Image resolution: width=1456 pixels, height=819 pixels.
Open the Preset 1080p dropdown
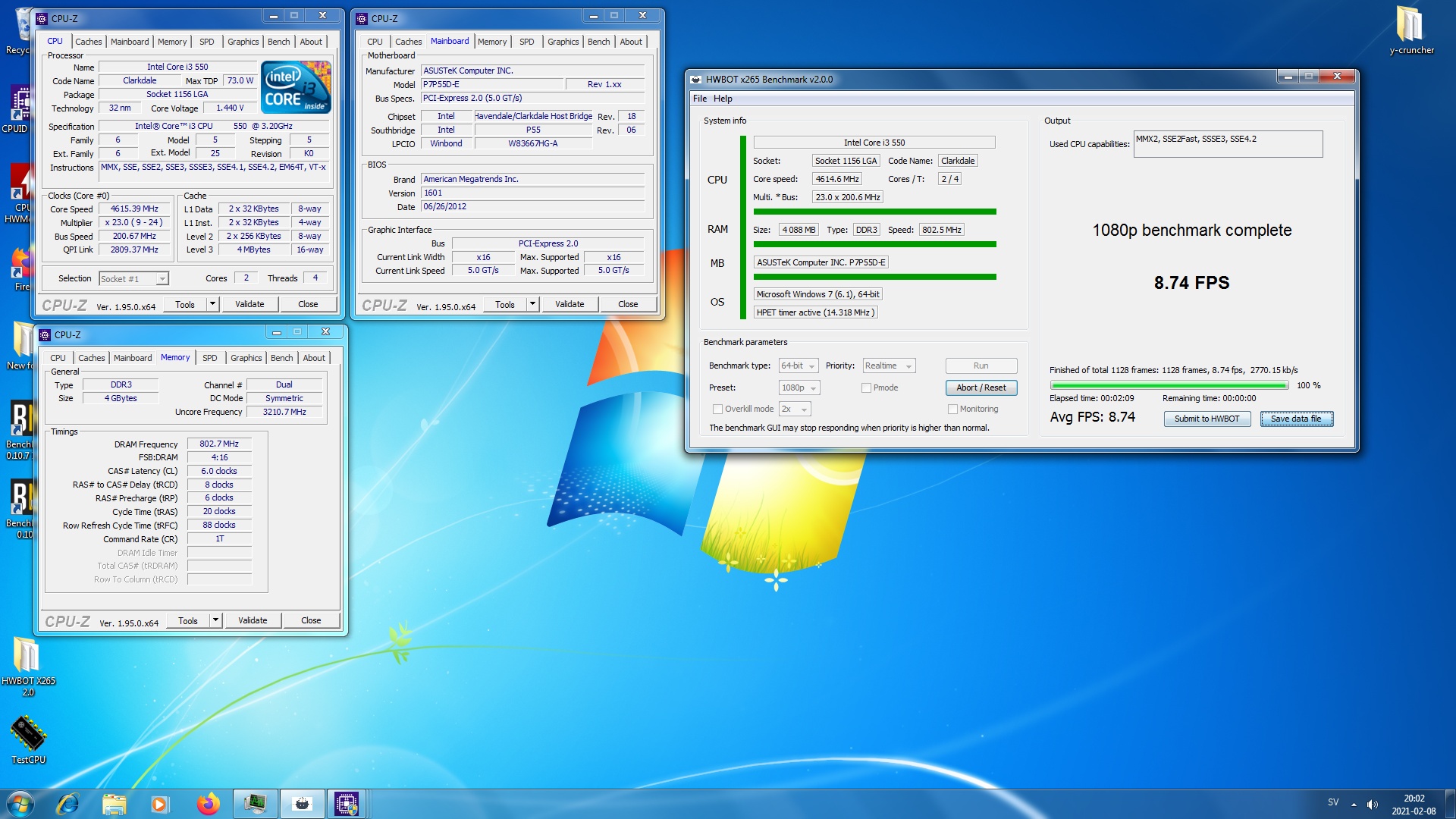tap(799, 388)
